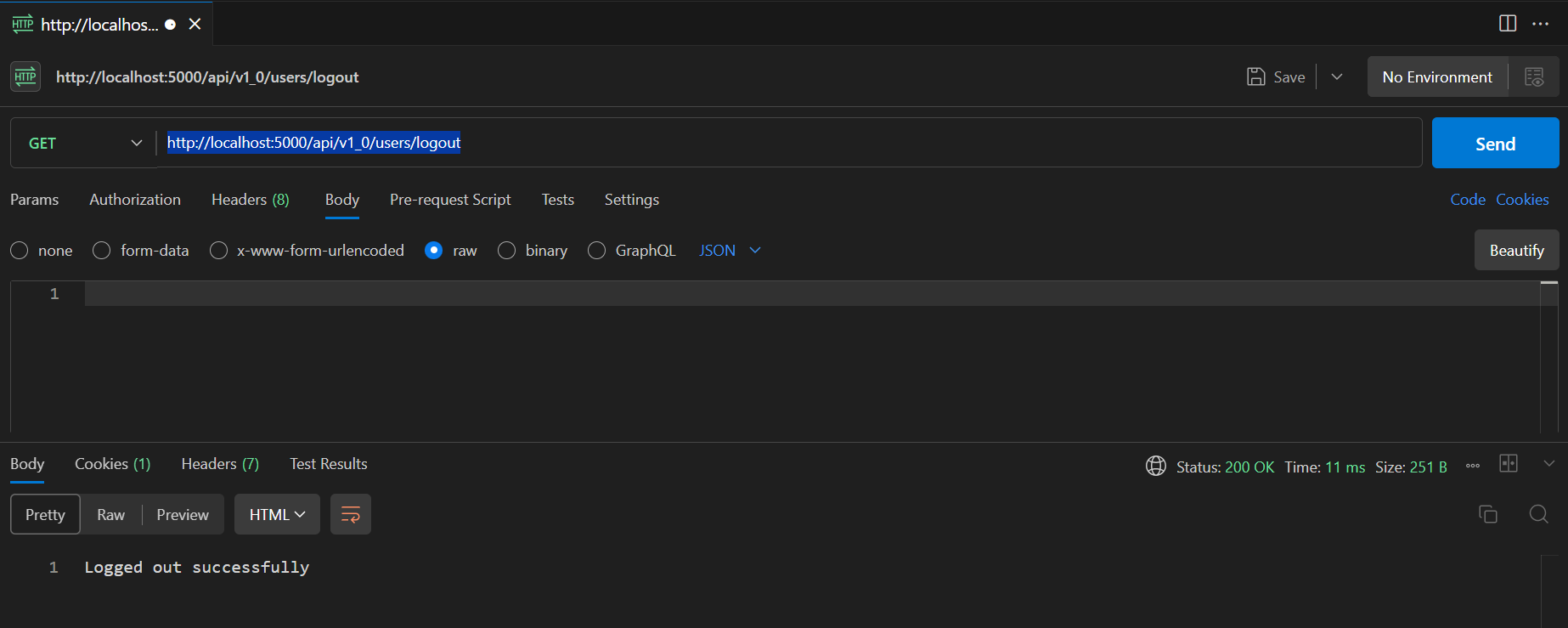Toggle line wrap in response body
This screenshot has width=1568, height=628.
tap(351, 514)
